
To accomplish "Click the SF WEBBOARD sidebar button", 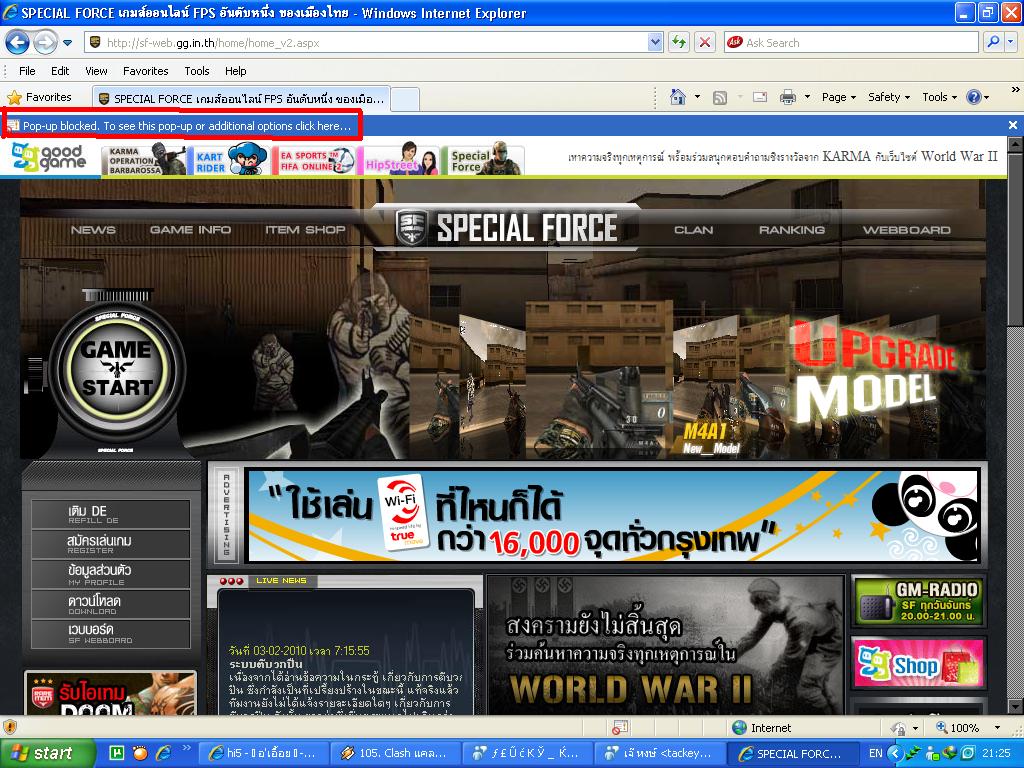I will [x=110, y=633].
